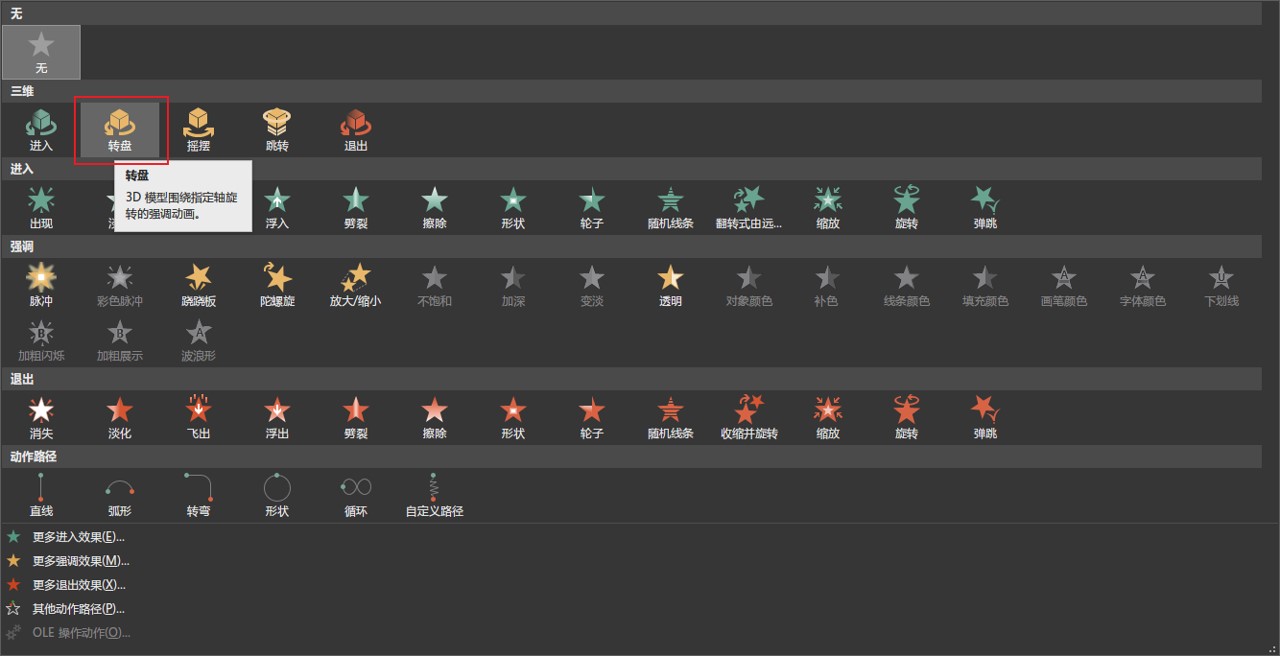This screenshot has height=656, width=1280.
Task: Apply the 脉冲 emphasis effect
Action: point(41,284)
